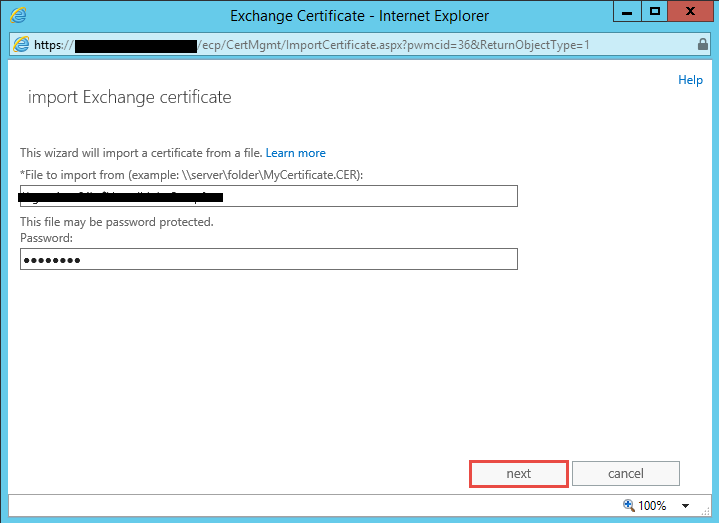Open the Help link
This screenshot has height=523, width=719.
(x=690, y=80)
